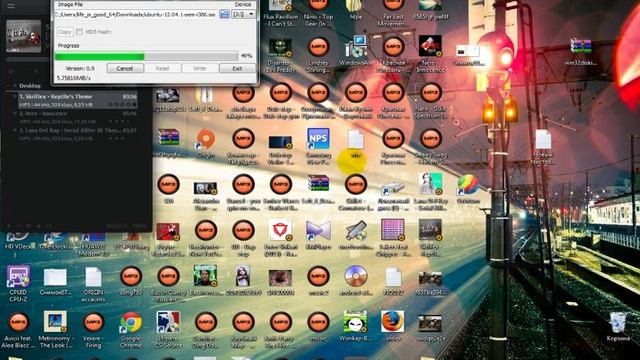Select Vexare - Firing MP3 file

pos(93,330)
